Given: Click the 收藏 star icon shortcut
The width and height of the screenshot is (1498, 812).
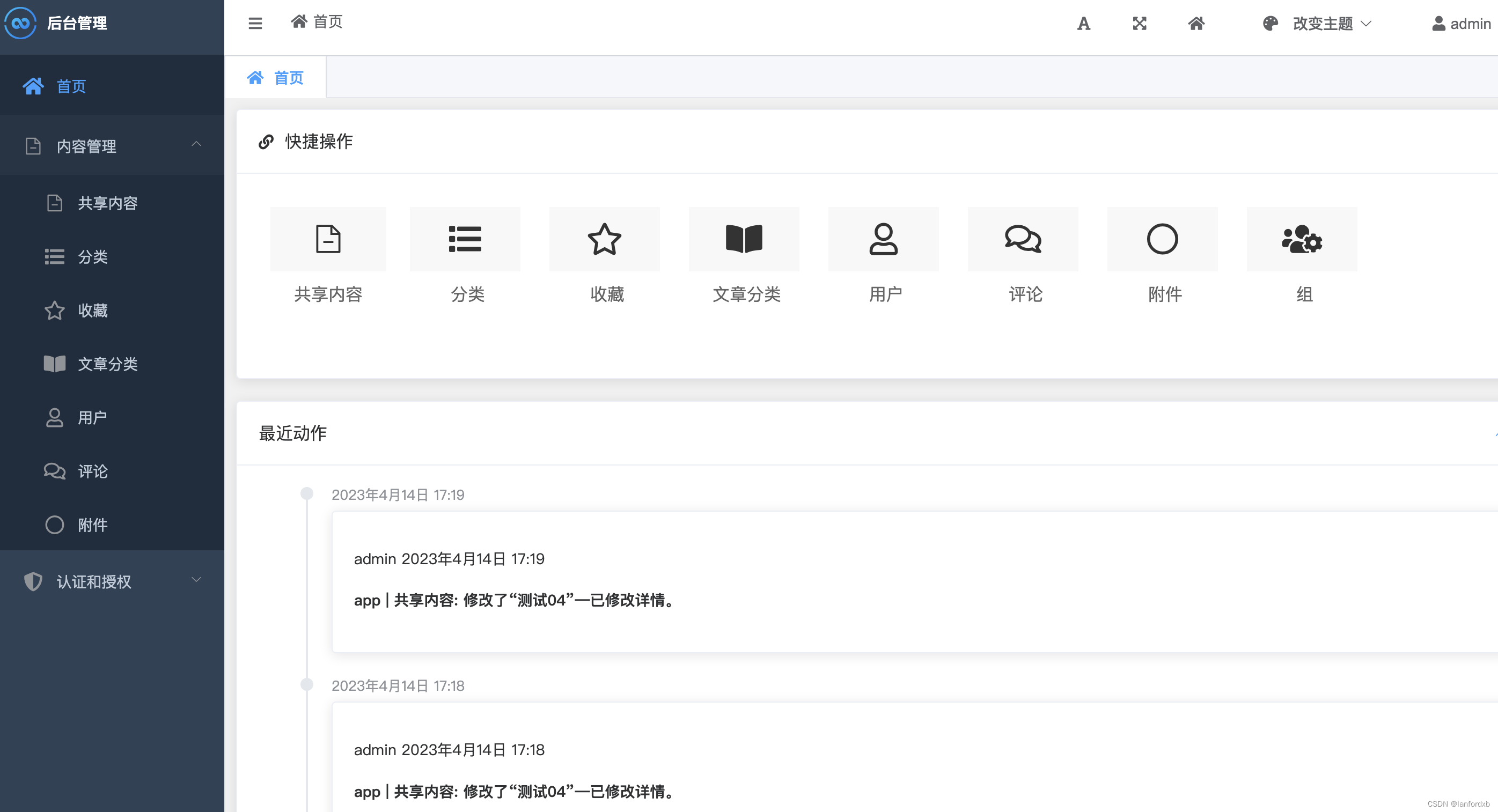Looking at the screenshot, I should click(x=604, y=239).
